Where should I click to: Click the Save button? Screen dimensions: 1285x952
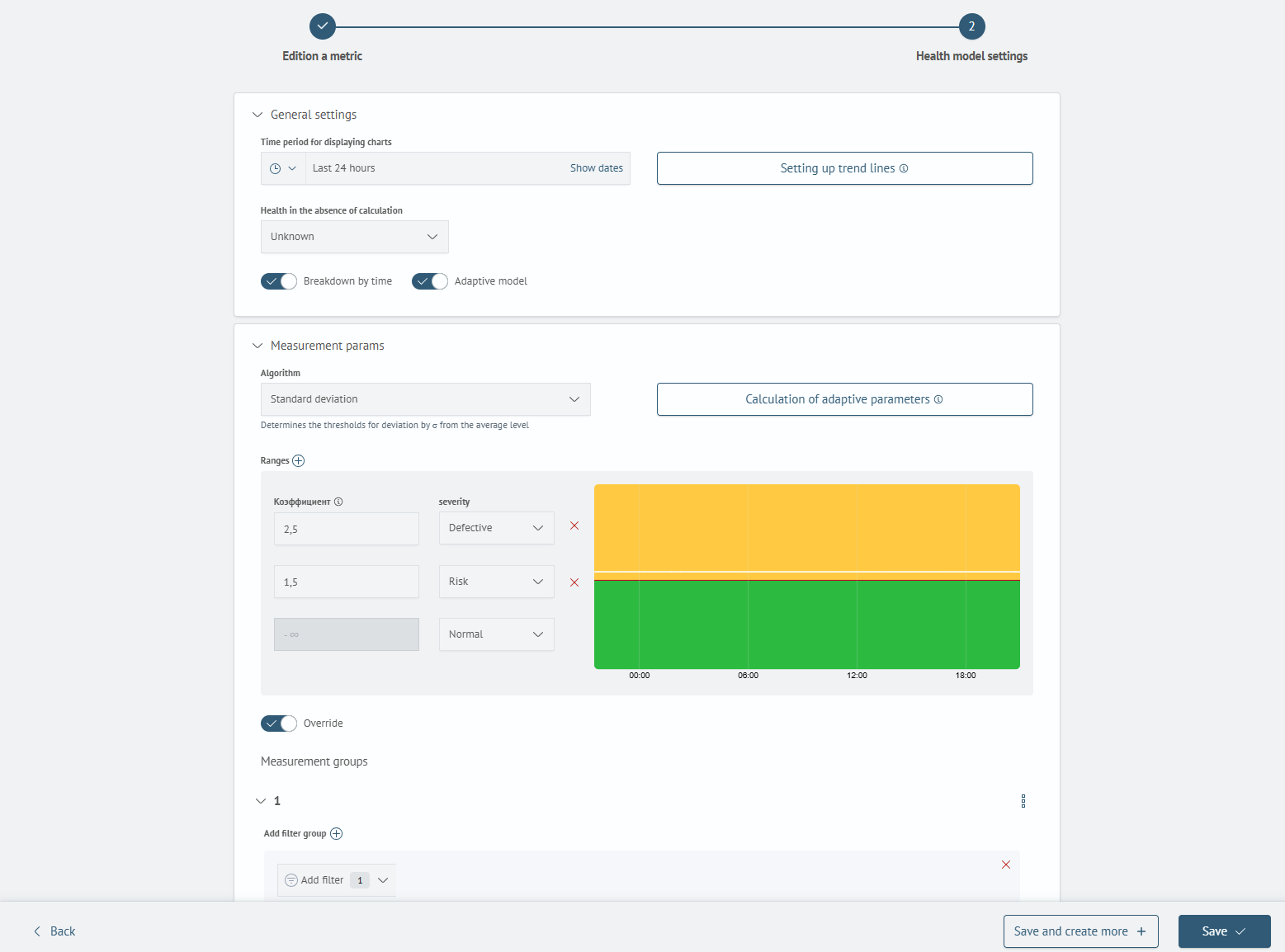pyautogui.click(x=1225, y=931)
